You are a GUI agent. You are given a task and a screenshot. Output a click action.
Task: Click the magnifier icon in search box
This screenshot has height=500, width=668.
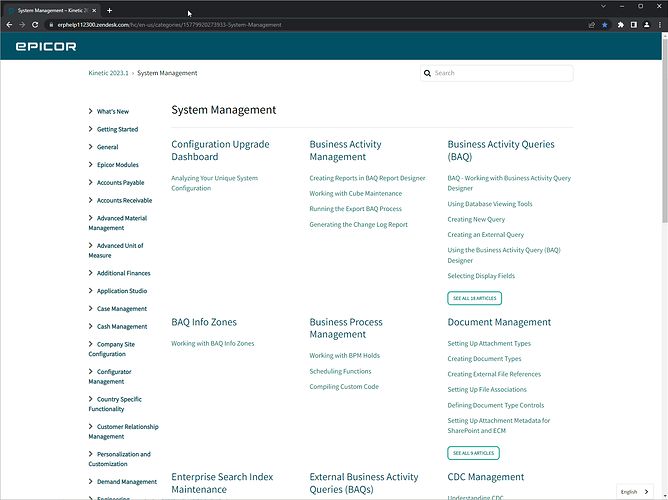coord(427,73)
